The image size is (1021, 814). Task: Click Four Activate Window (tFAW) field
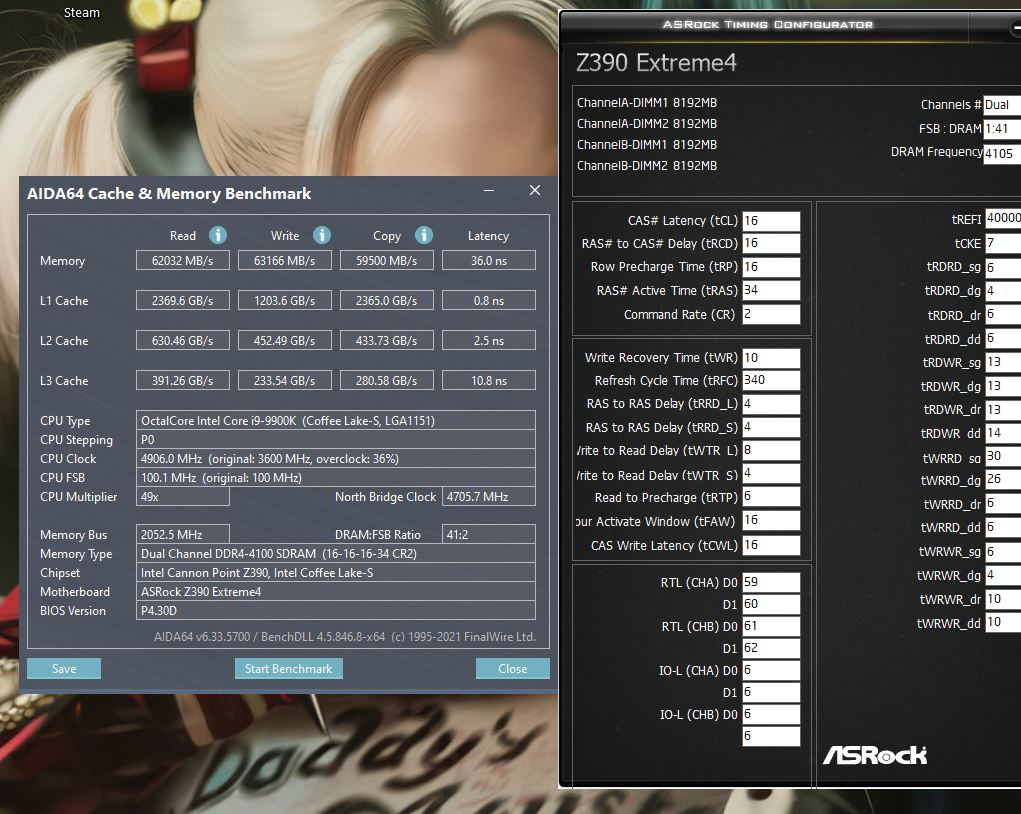tap(771, 520)
